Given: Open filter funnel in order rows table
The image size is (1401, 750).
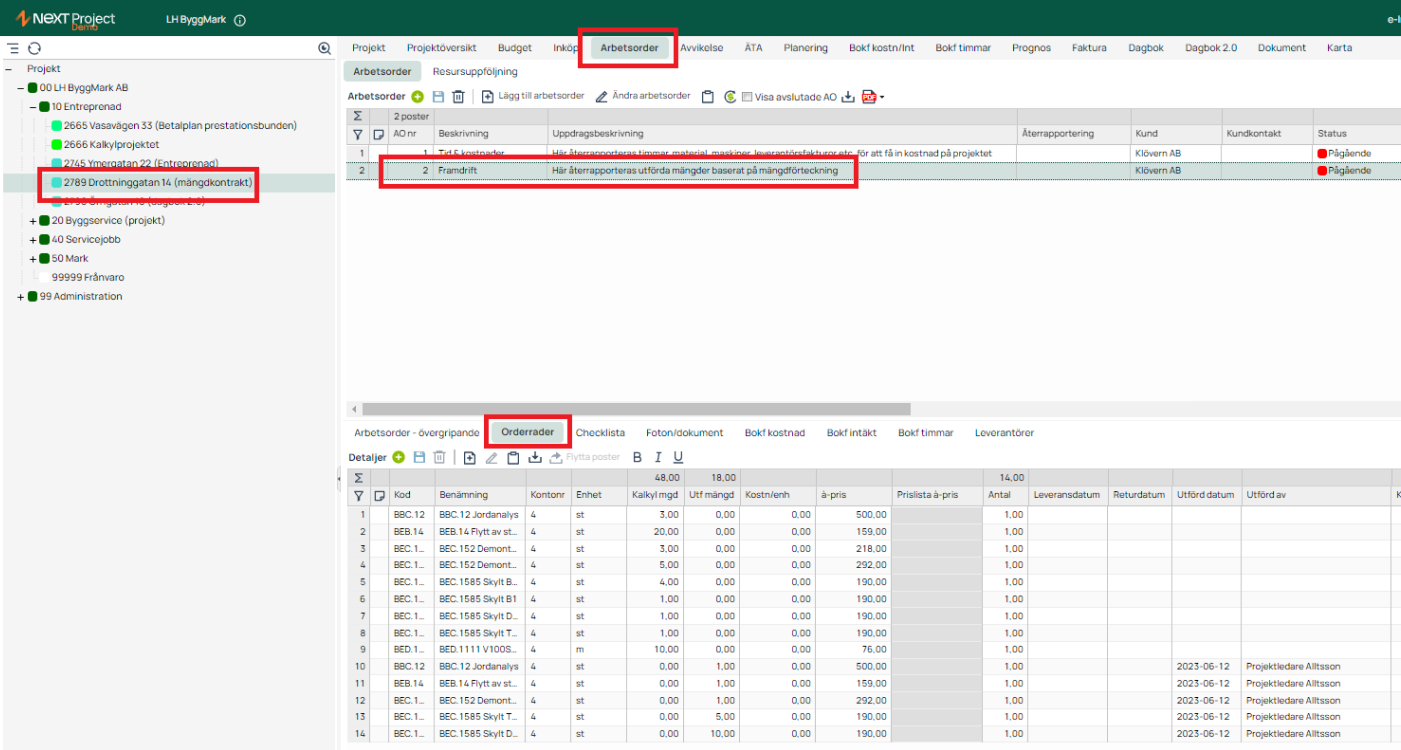Looking at the screenshot, I should (x=358, y=495).
